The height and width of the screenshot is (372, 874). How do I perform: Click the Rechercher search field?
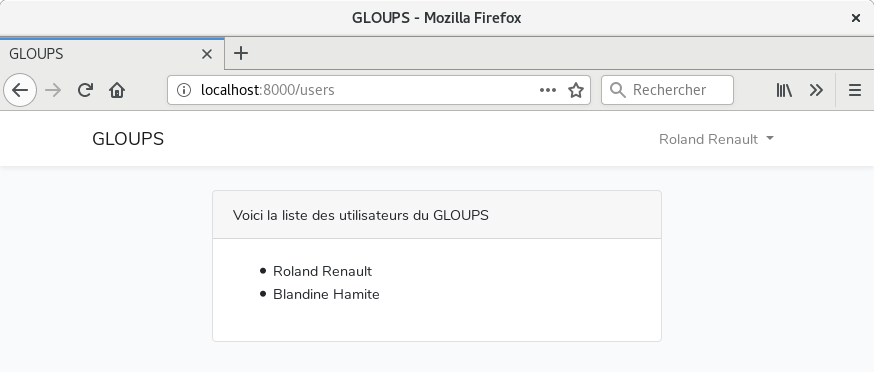click(x=667, y=90)
